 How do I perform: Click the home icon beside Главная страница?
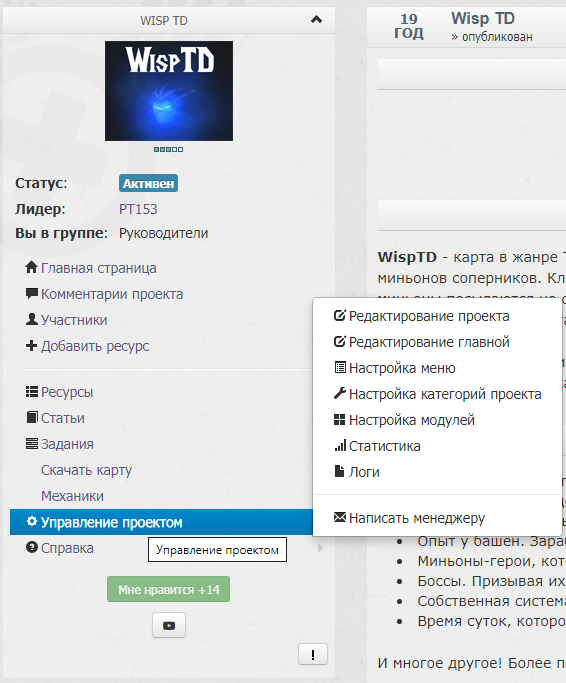(31, 267)
